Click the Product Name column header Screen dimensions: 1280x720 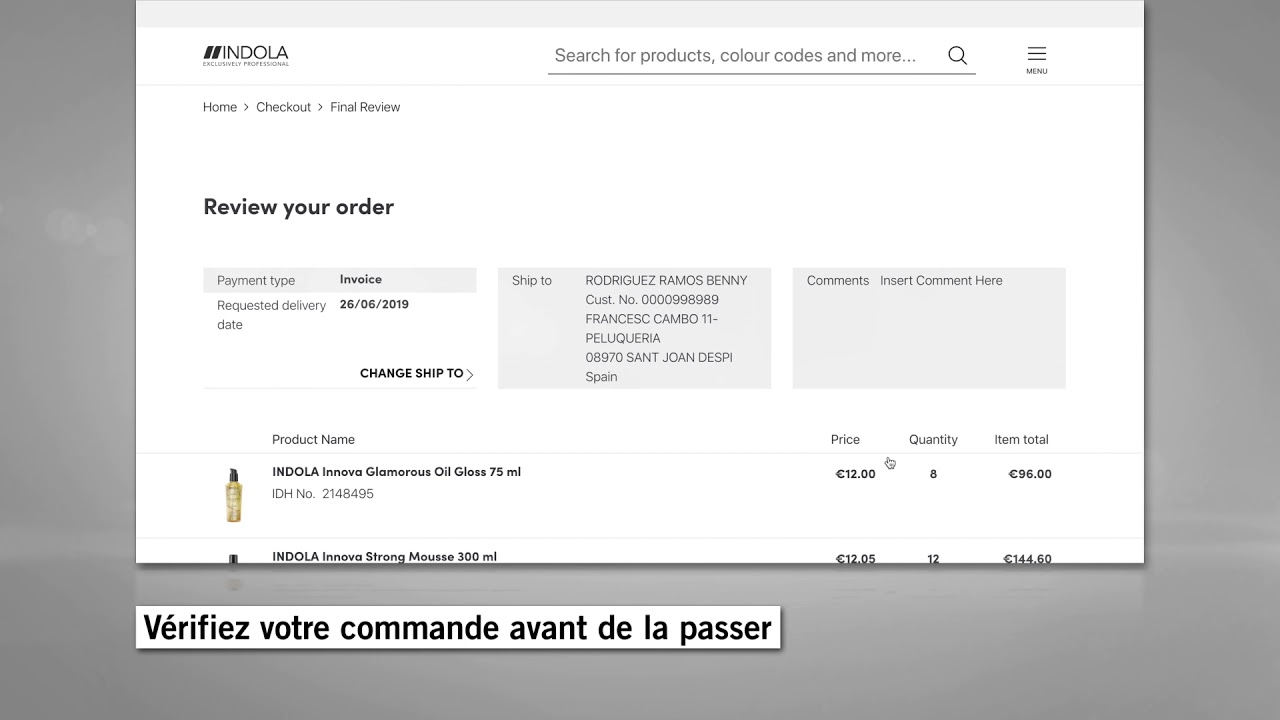(313, 440)
